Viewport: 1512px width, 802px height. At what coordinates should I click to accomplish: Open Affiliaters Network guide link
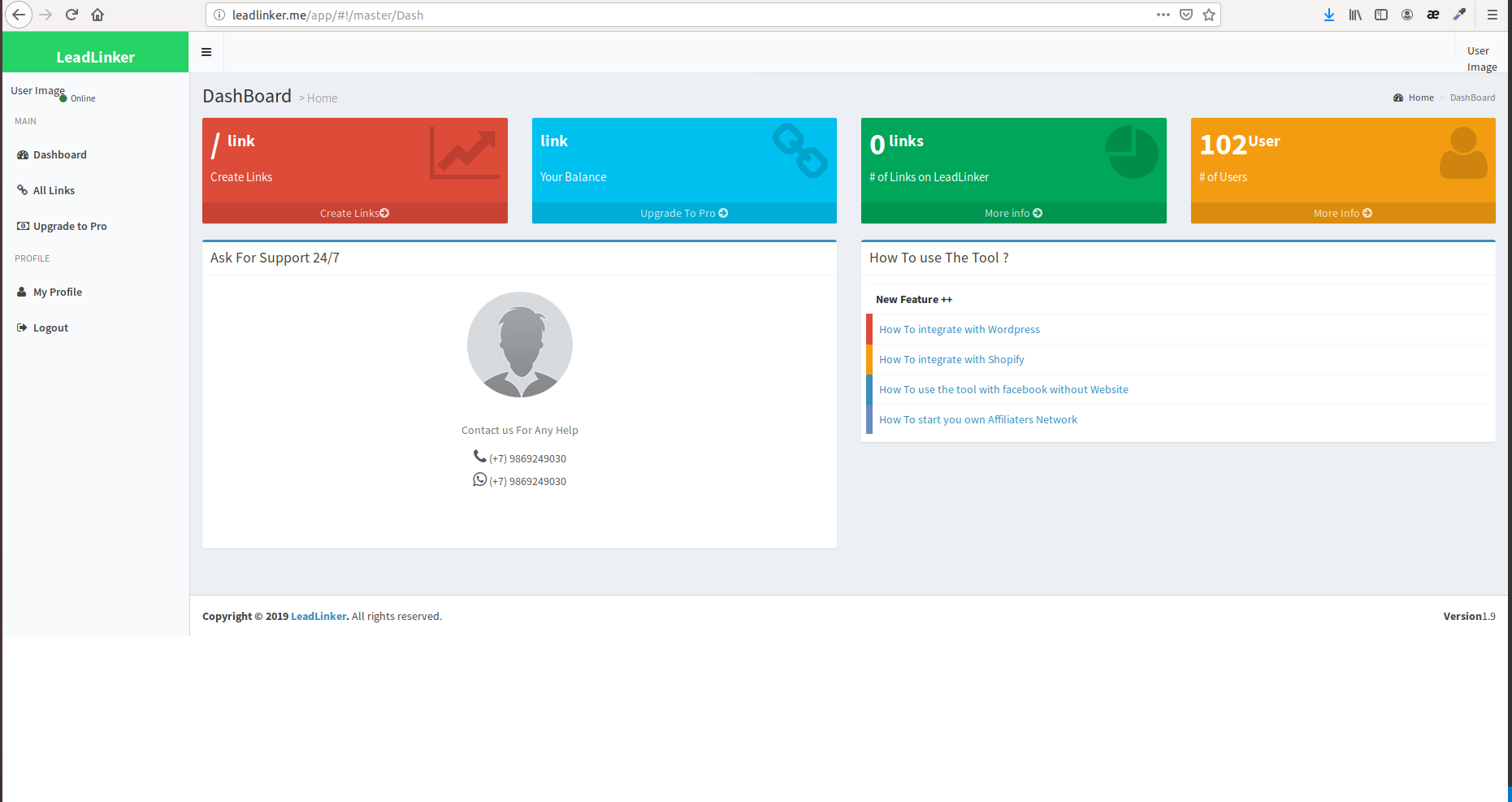click(x=978, y=419)
